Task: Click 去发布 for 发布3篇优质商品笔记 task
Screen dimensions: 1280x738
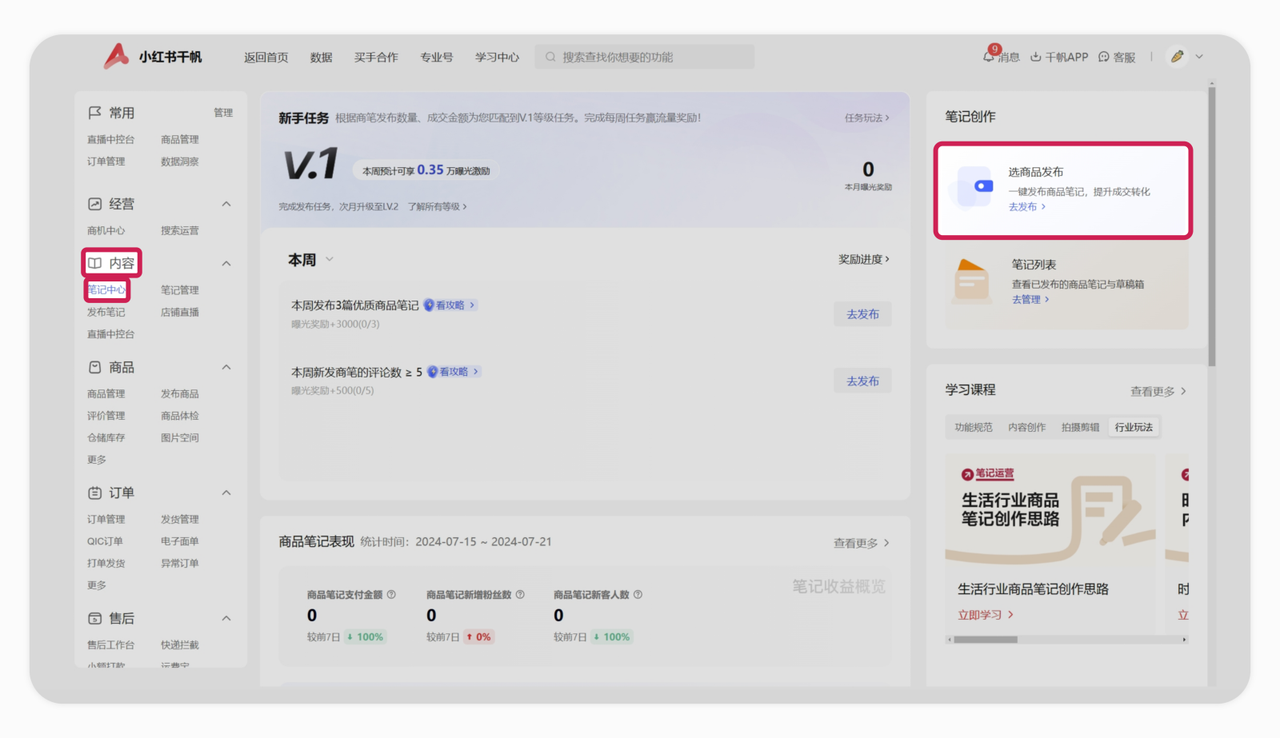Action: tap(862, 314)
